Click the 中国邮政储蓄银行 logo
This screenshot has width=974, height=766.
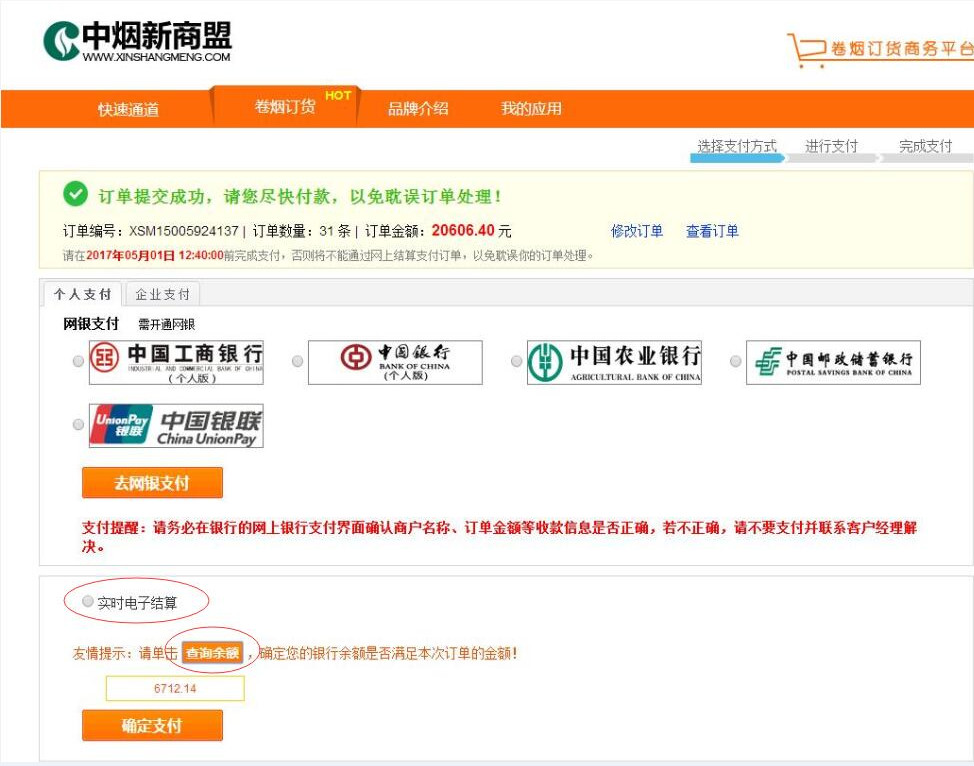(833, 362)
